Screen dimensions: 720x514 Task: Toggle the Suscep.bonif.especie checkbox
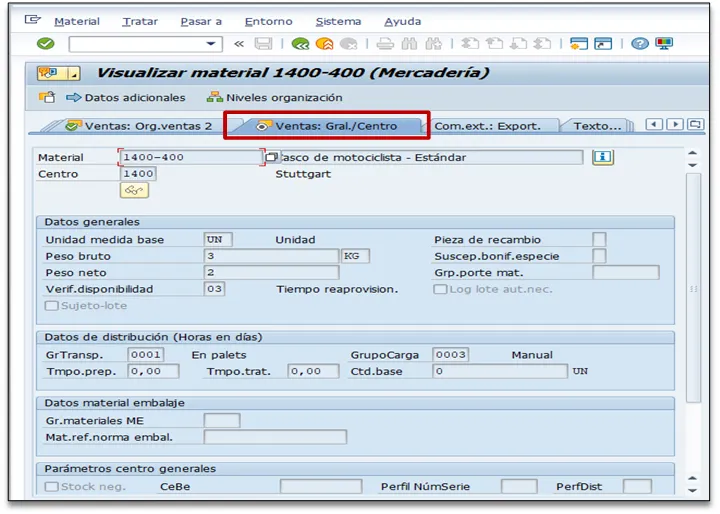pyautogui.click(x=599, y=256)
